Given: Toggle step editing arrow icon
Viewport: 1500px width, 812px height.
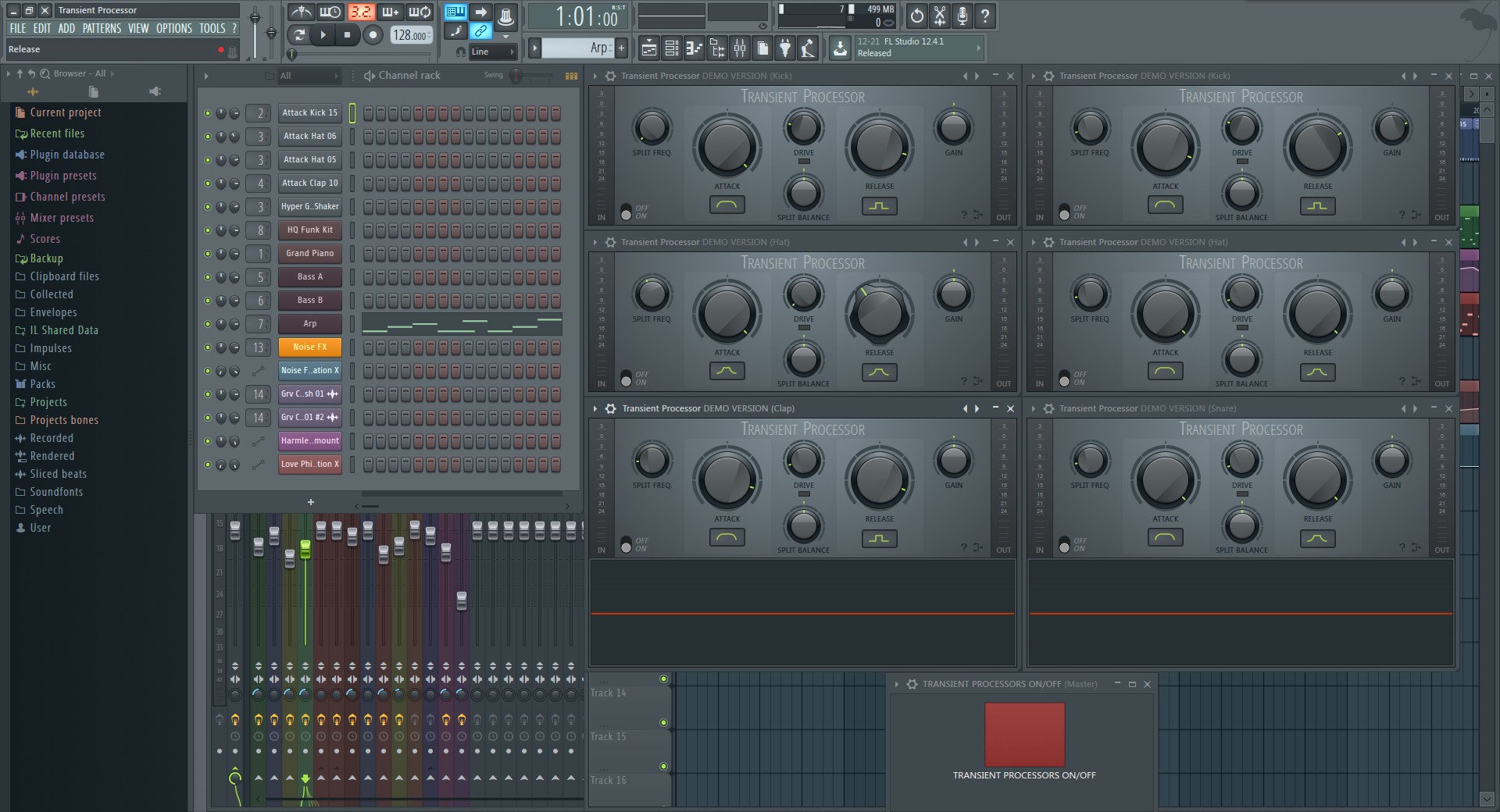Looking at the screenshot, I should pyautogui.click(x=480, y=12).
